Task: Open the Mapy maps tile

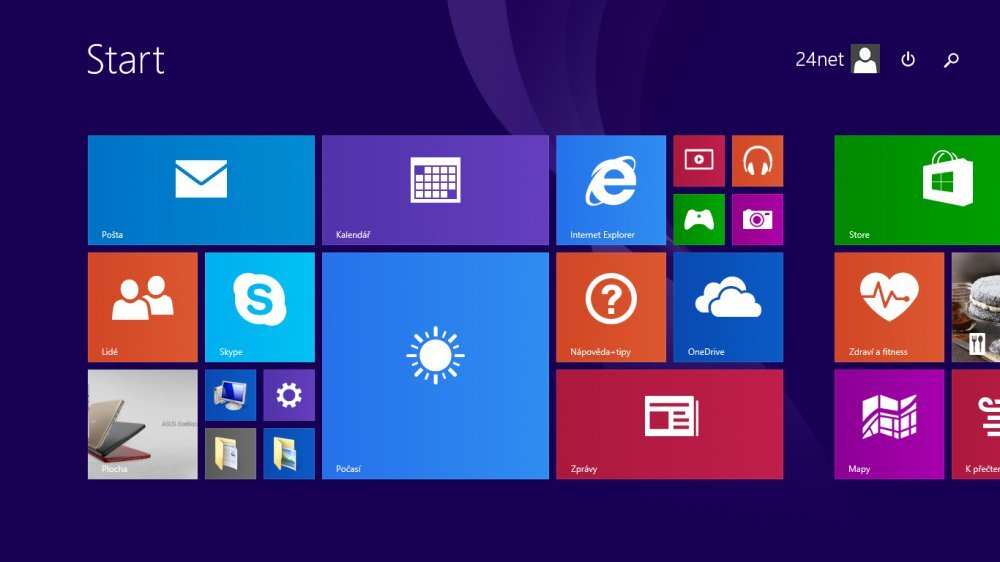Action: [x=889, y=424]
